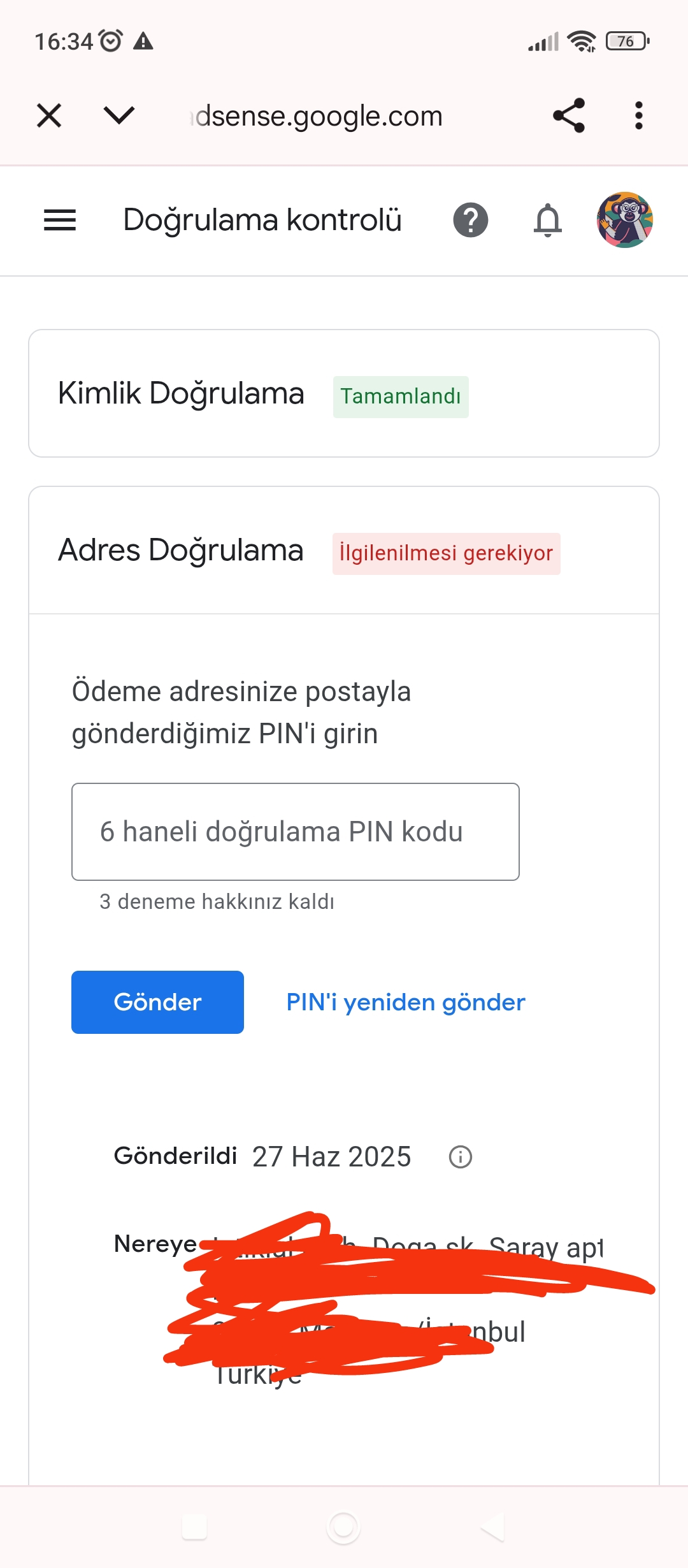The width and height of the screenshot is (688, 1568).
Task: Expand the down chevron in browser bar
Action: tap(119, 115)
